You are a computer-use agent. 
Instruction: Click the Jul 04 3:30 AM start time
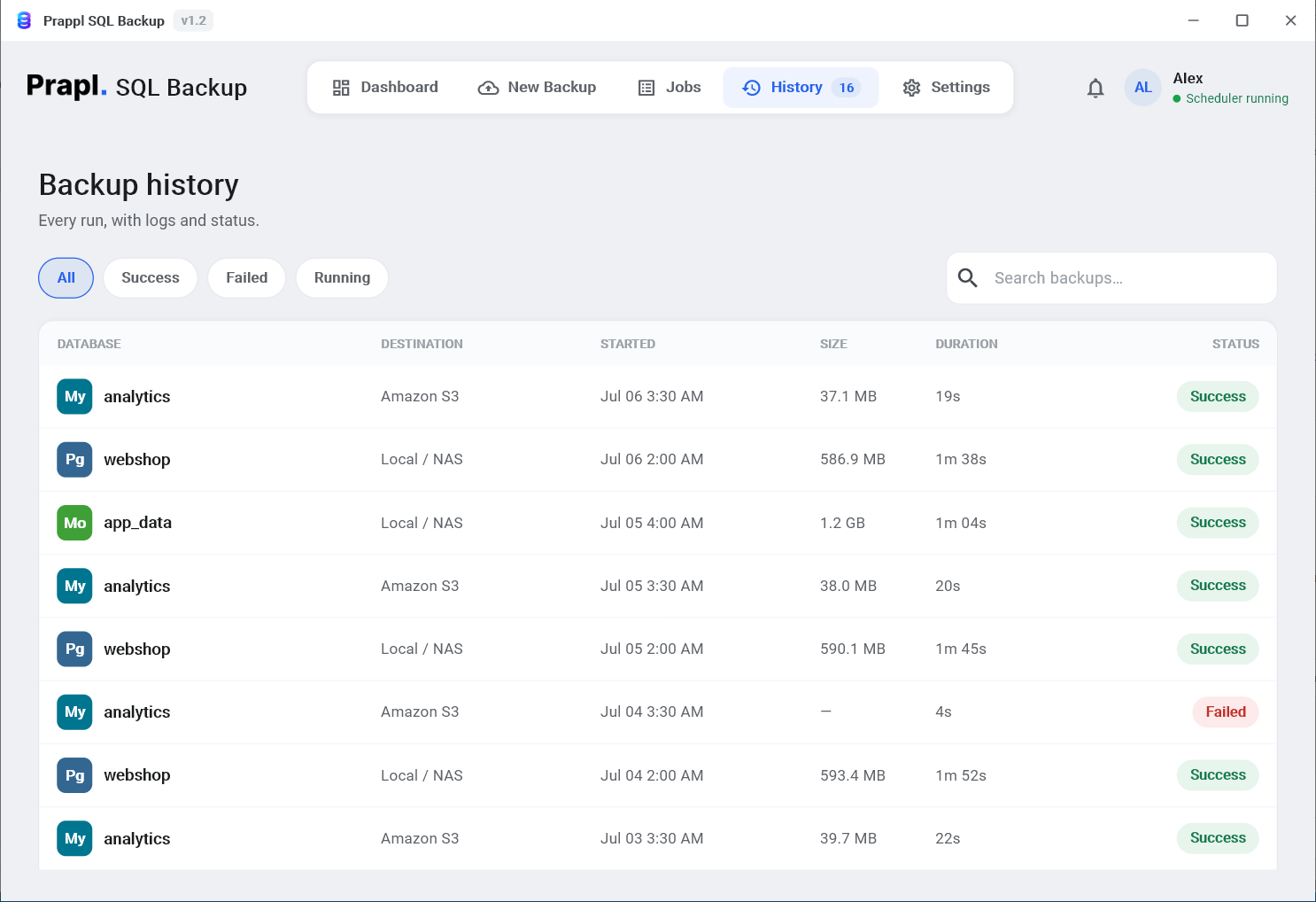click(x=652, y=711)
